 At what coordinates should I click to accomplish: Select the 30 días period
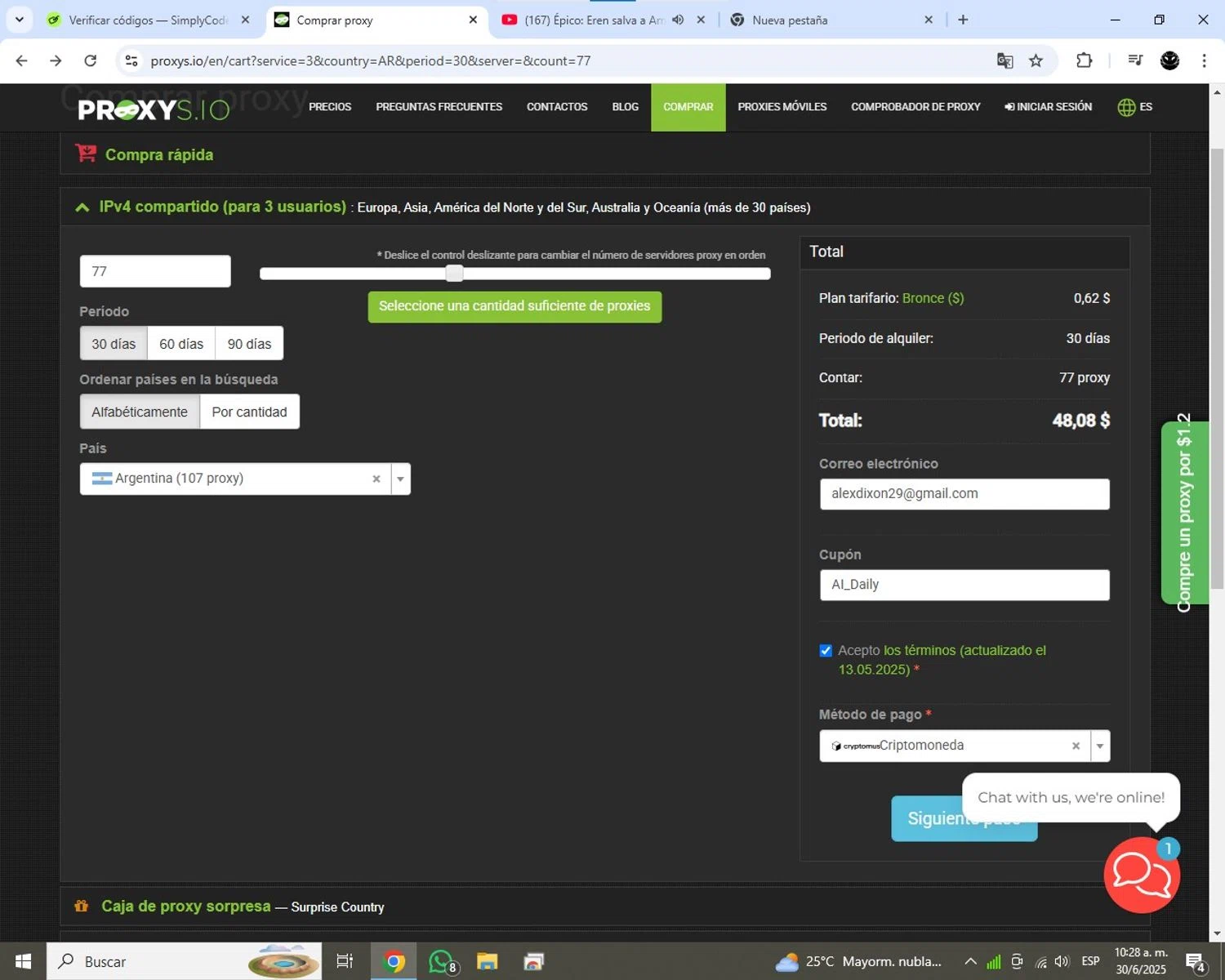click(114, 344)
